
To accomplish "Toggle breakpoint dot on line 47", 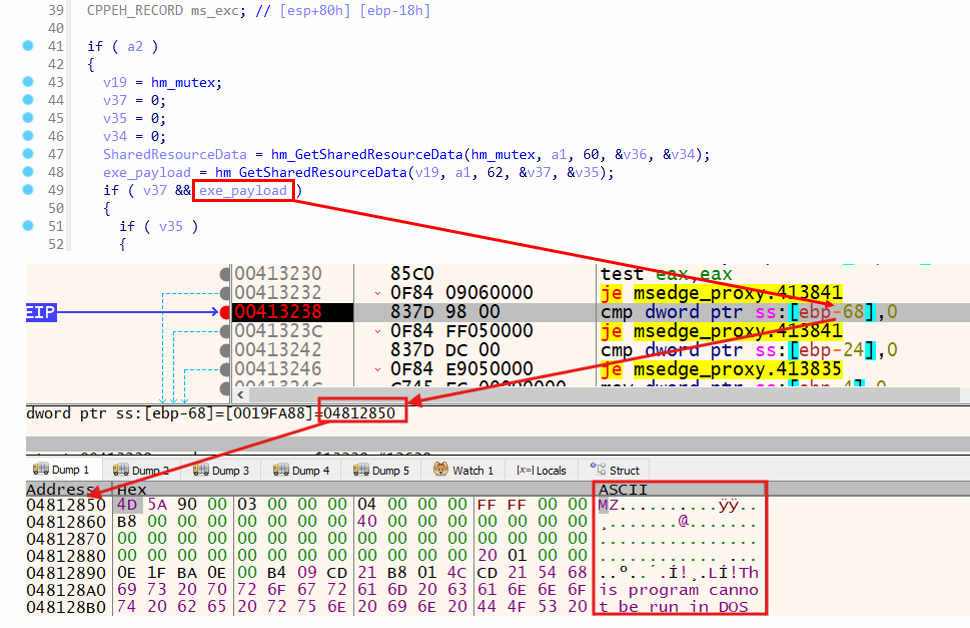I will [28, 153].
